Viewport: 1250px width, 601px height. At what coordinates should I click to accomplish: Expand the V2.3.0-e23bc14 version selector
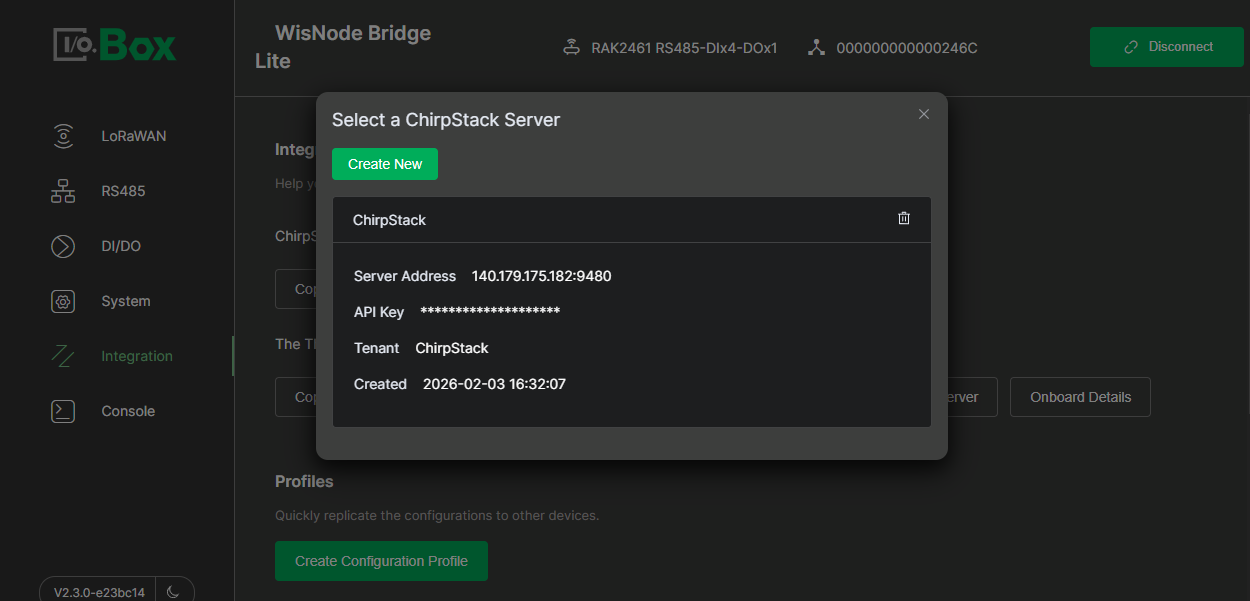pos(97,590)
